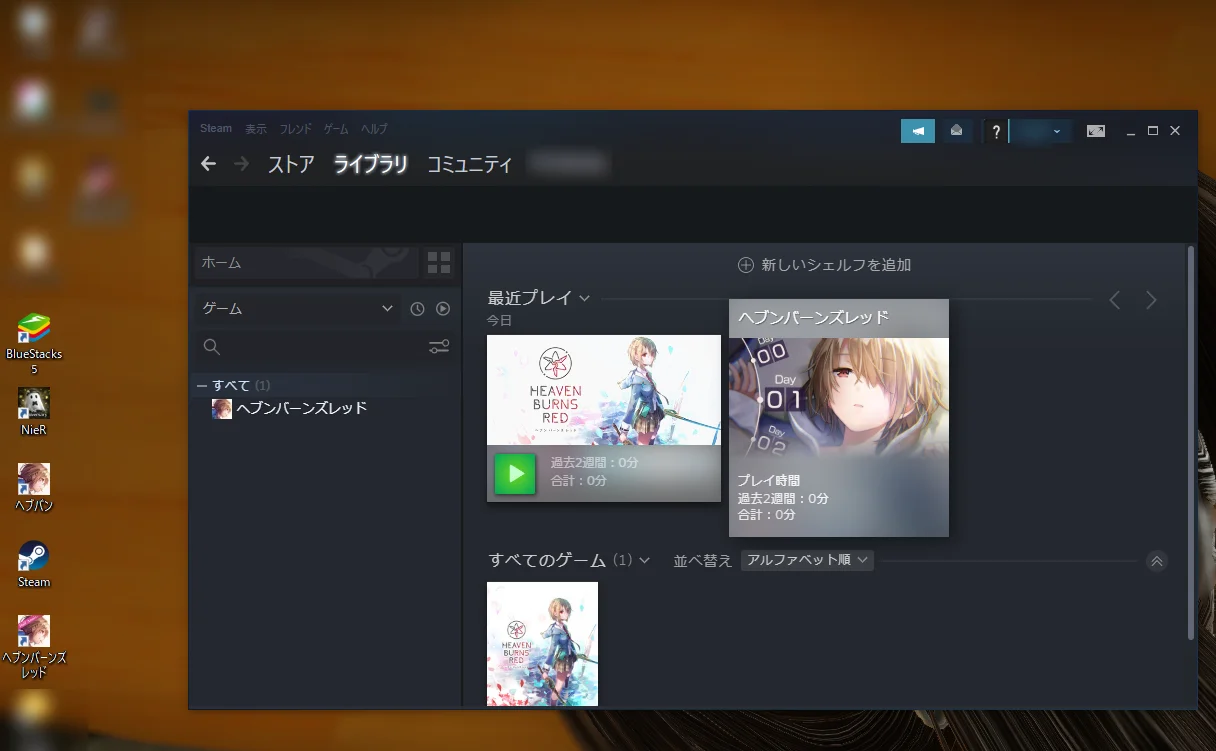The width and height of the screenshot is (1216, 751).
Task: Open the フレンド menu
Action: 295,129
